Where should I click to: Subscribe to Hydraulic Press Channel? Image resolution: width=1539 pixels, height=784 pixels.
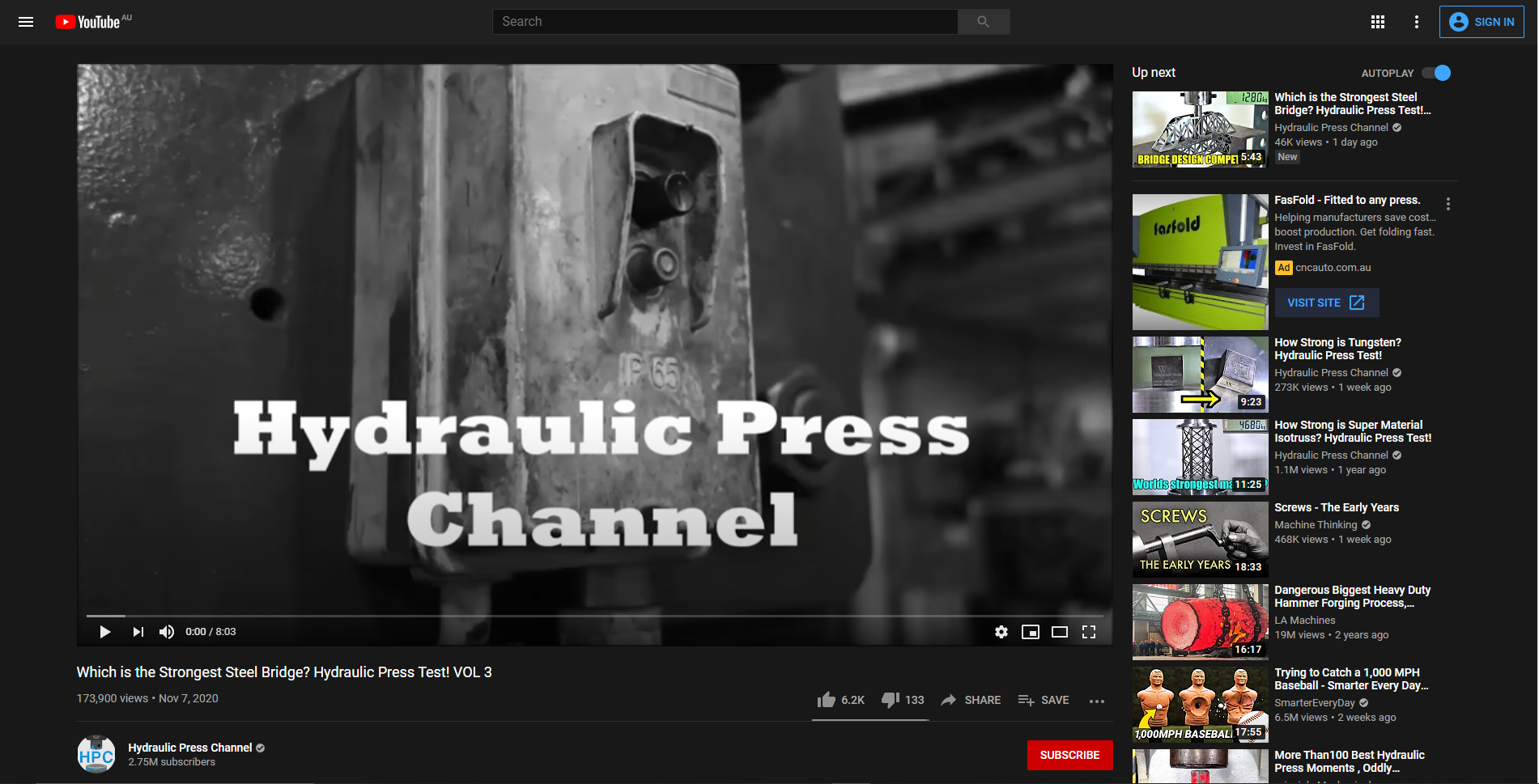coord(1069,755)
